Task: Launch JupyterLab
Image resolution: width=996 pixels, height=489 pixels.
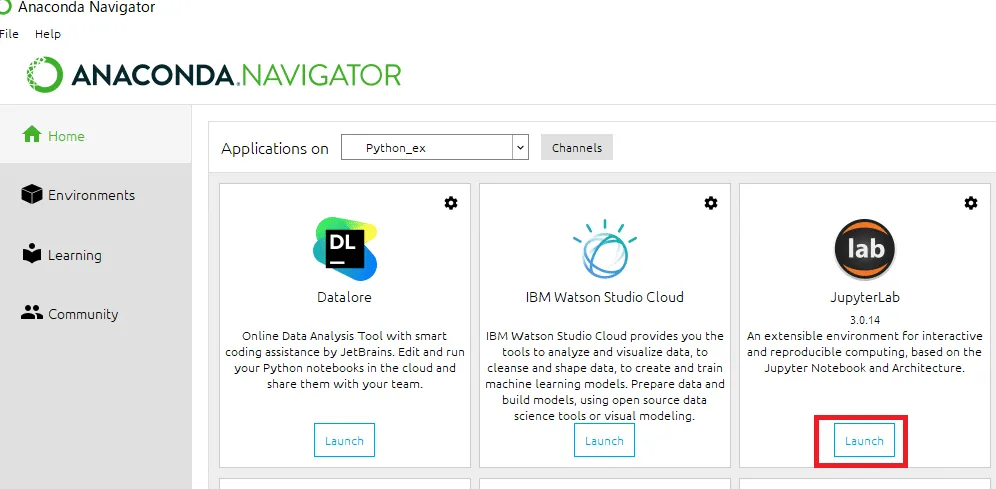Action: [864, 440]
